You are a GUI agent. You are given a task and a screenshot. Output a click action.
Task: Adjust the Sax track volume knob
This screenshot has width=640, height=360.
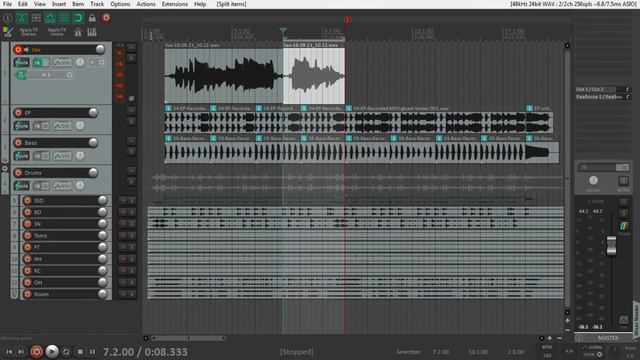(100, 49)
